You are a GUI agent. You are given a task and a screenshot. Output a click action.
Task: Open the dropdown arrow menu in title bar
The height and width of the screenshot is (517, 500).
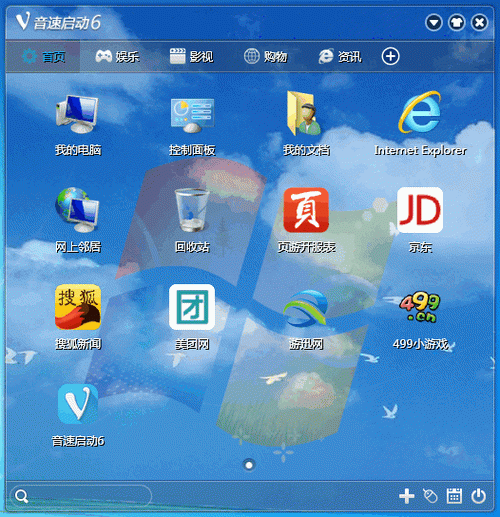coord(434,23)
